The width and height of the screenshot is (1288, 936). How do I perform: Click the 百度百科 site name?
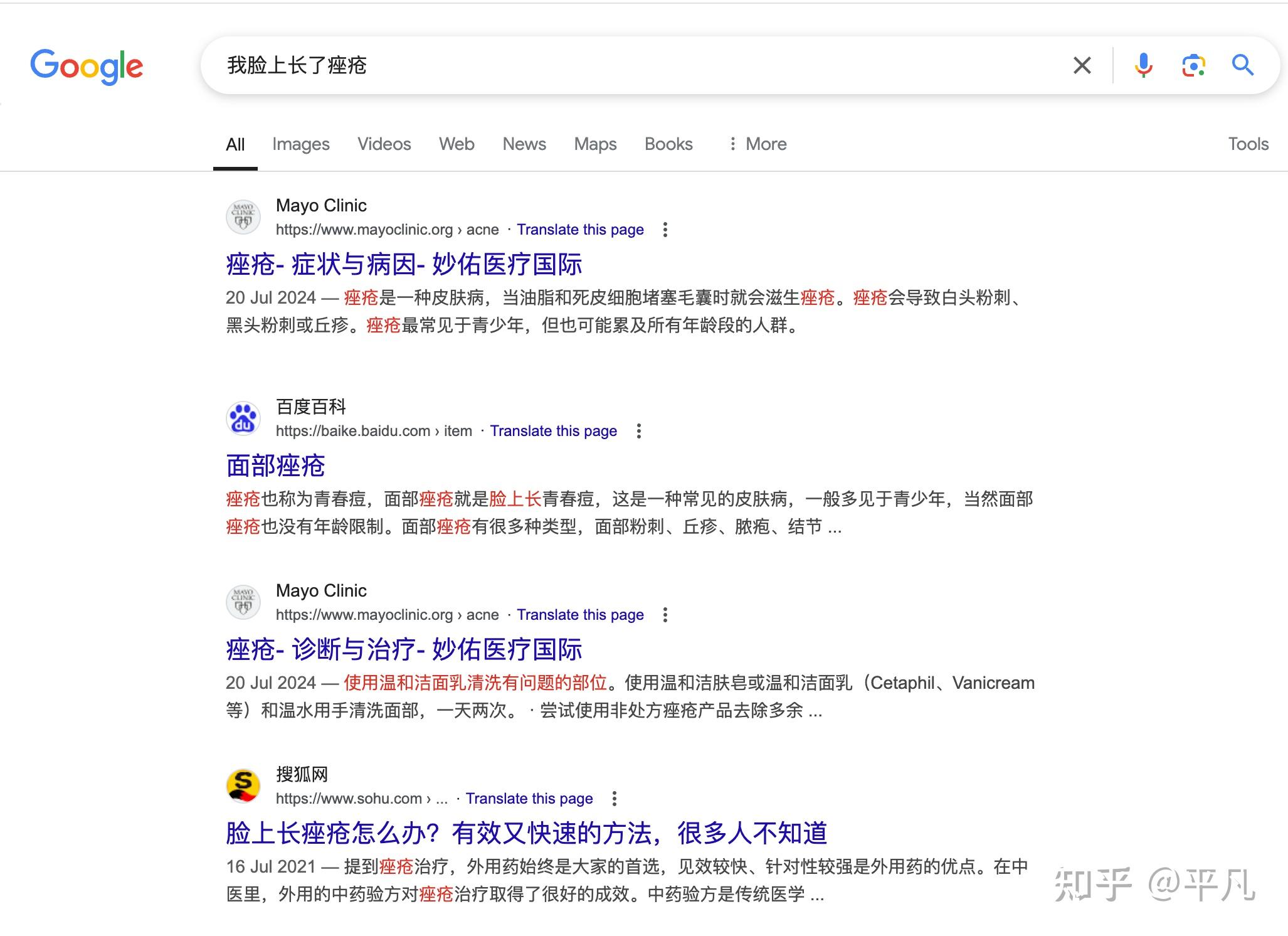[x=311, y=407]
